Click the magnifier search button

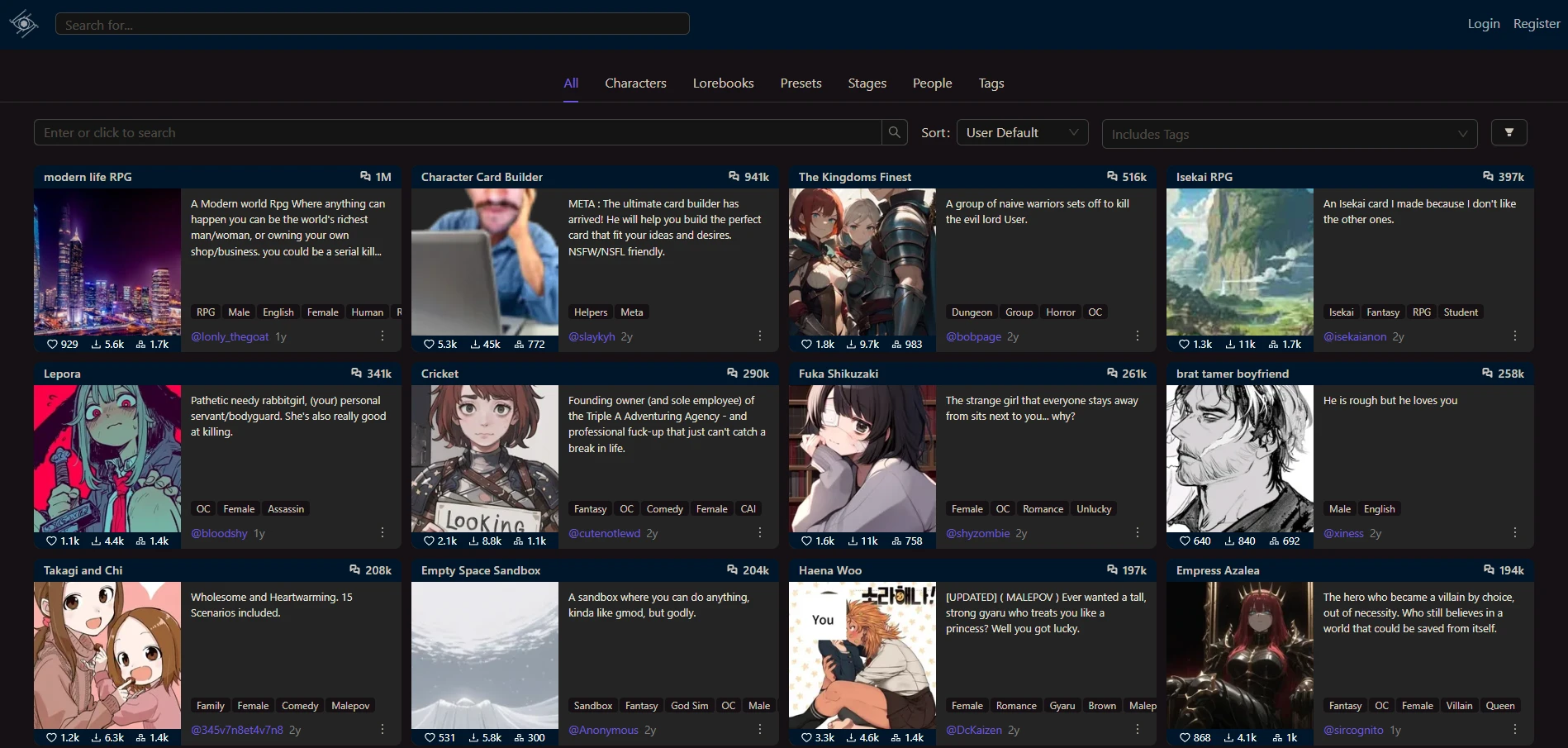[x=895, y=132]
